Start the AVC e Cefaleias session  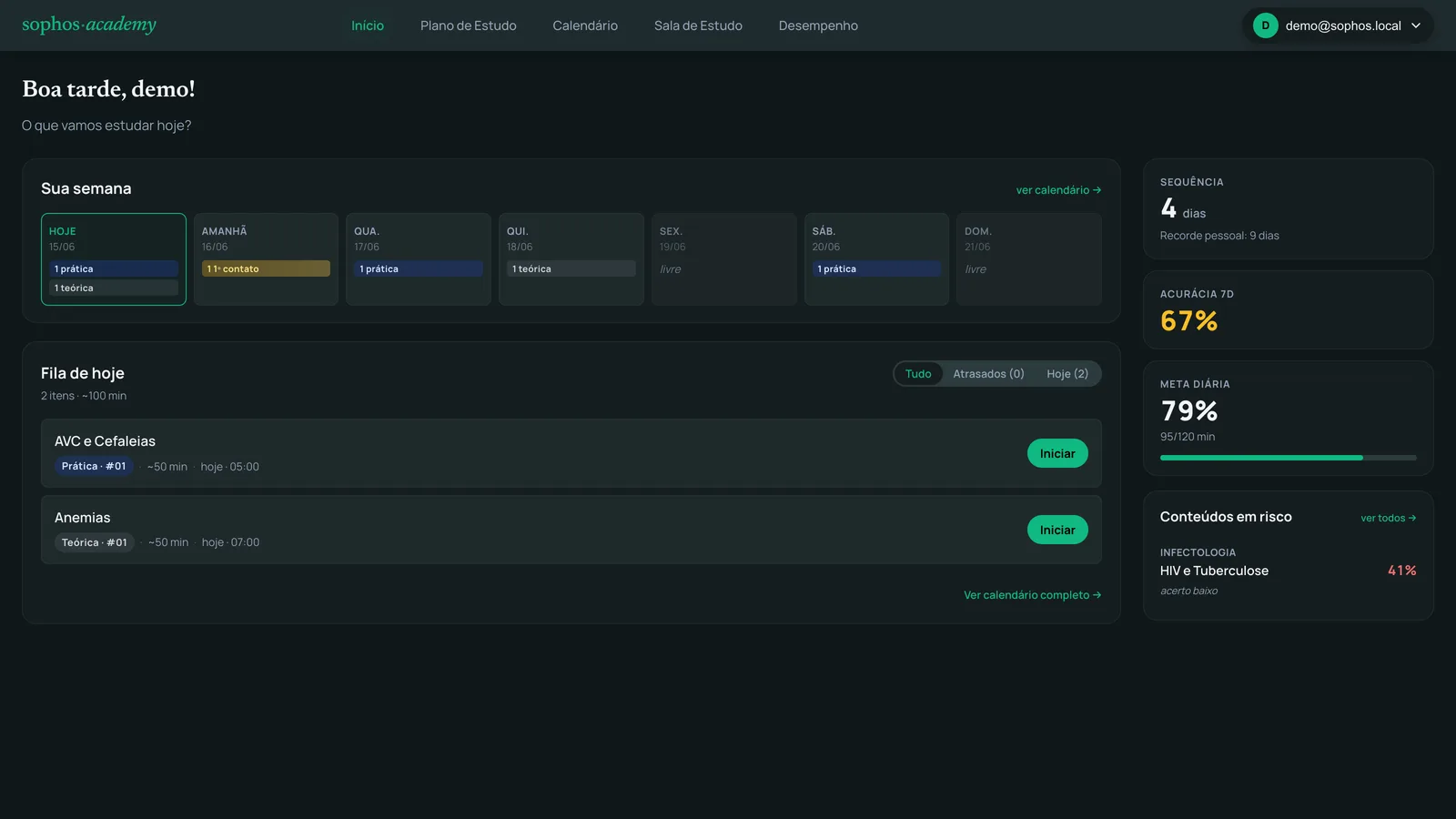pyautogui.click(x=1057, y=453)
